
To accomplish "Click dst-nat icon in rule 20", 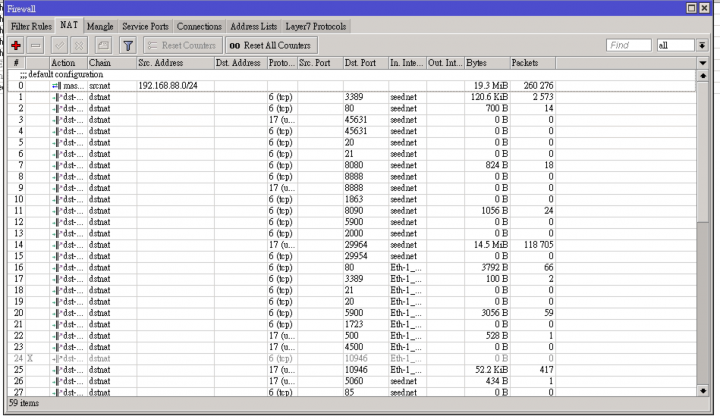I will click(57, 313).
